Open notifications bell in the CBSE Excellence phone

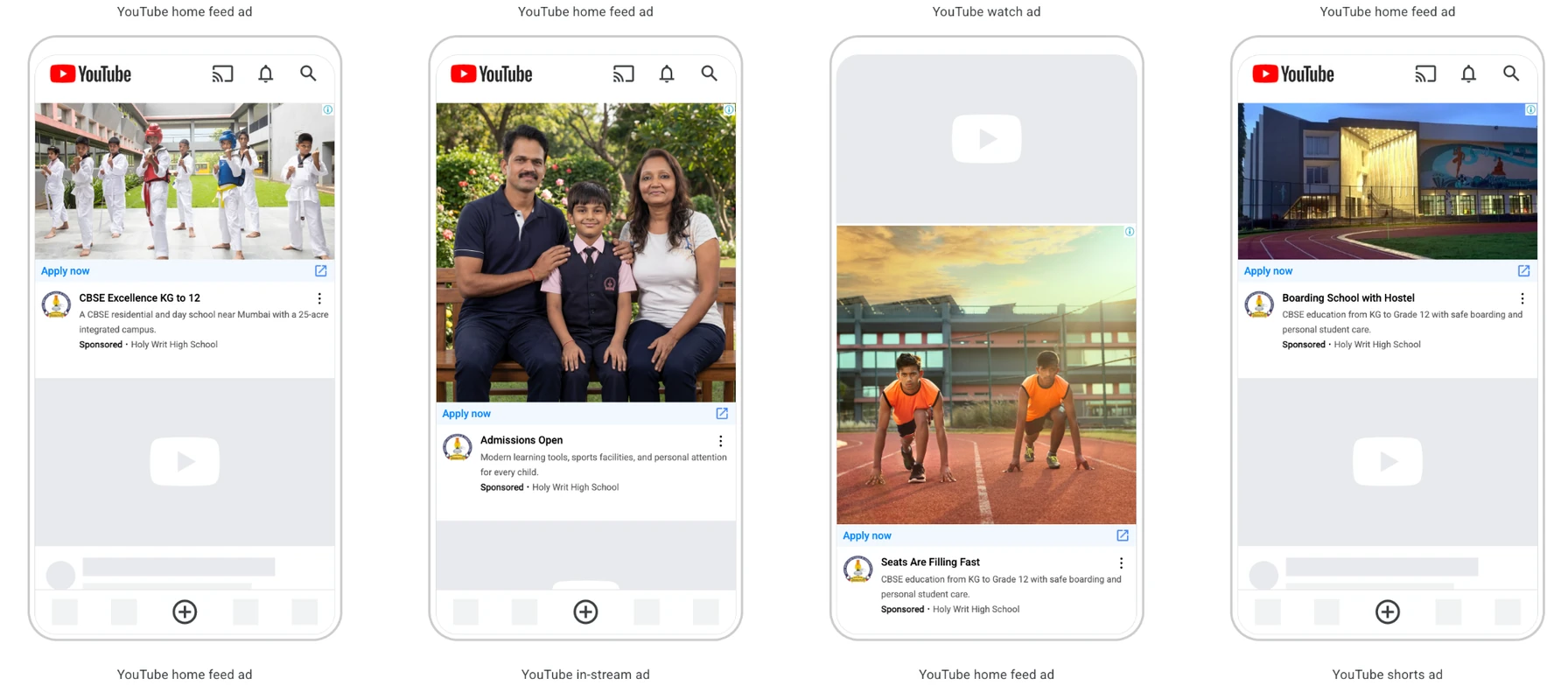266,74
